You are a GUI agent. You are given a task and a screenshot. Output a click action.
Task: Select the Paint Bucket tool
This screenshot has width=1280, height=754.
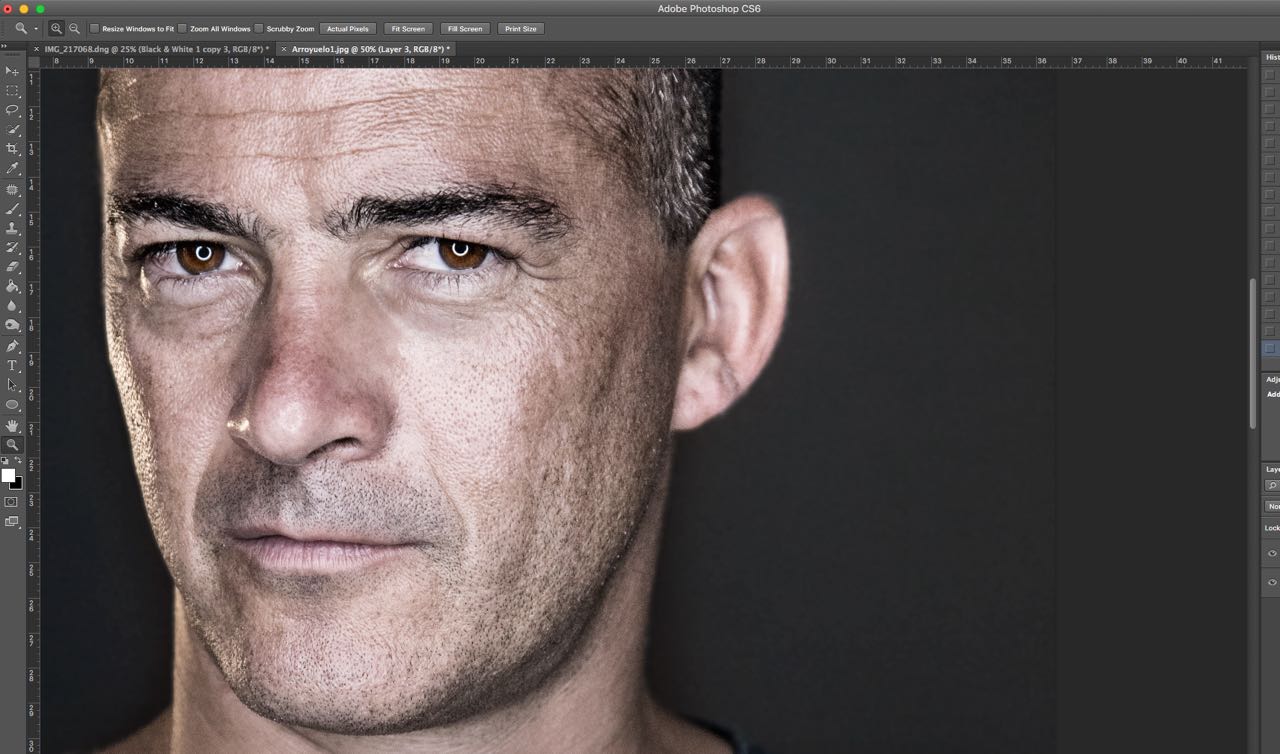click(12, 287)
